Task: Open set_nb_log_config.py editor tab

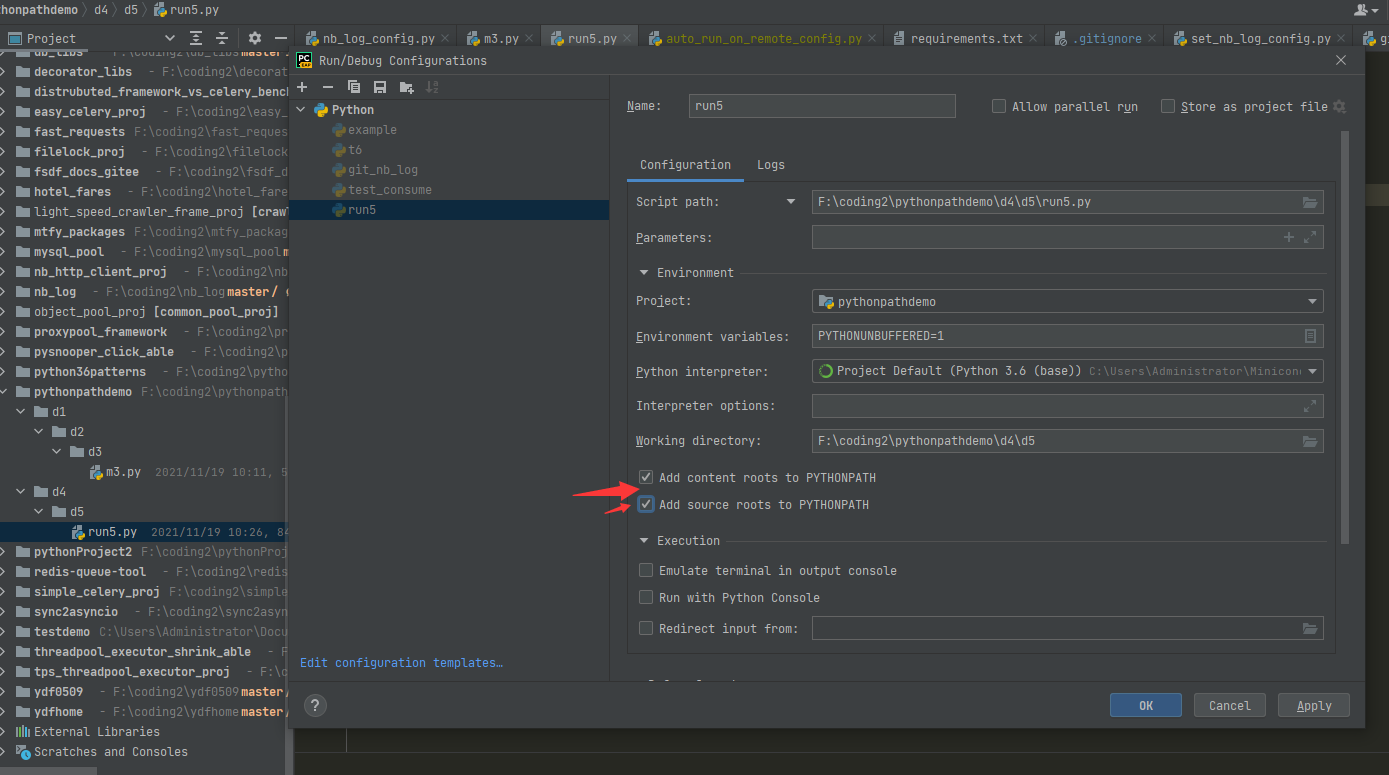Action: click(1260, 39)
